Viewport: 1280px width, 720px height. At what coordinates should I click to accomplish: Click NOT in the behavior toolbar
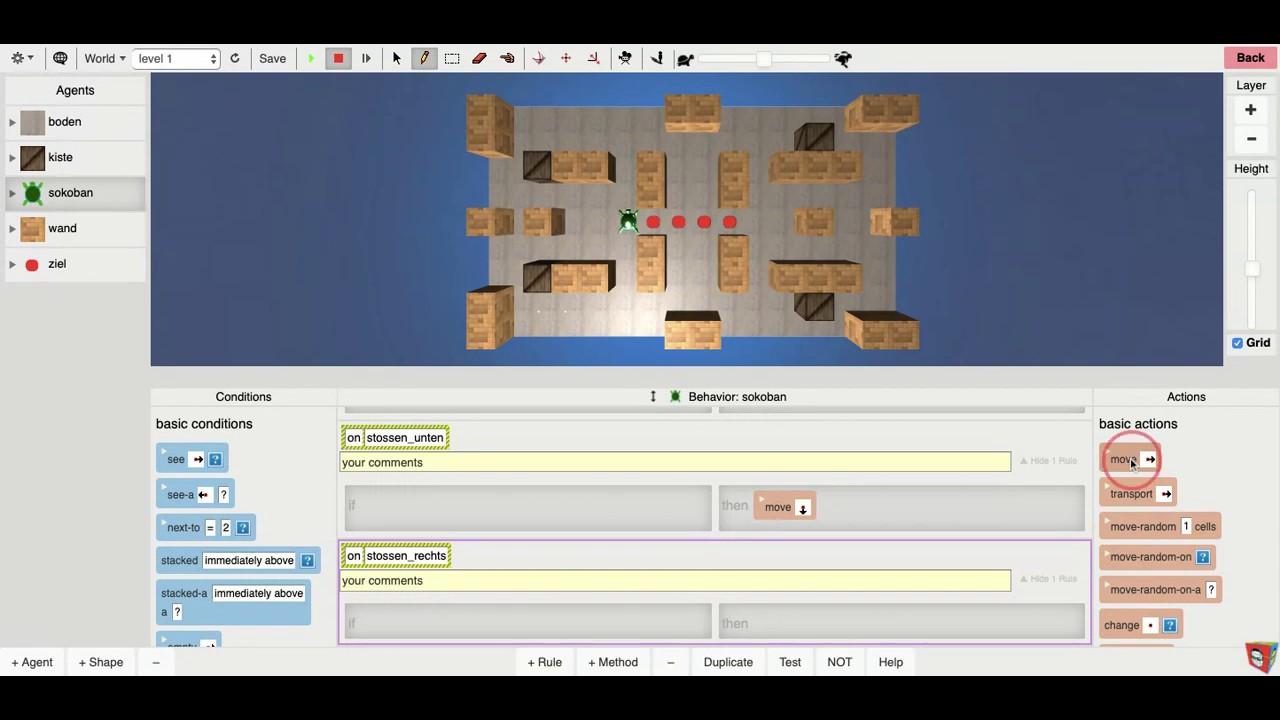click(840, 662)
